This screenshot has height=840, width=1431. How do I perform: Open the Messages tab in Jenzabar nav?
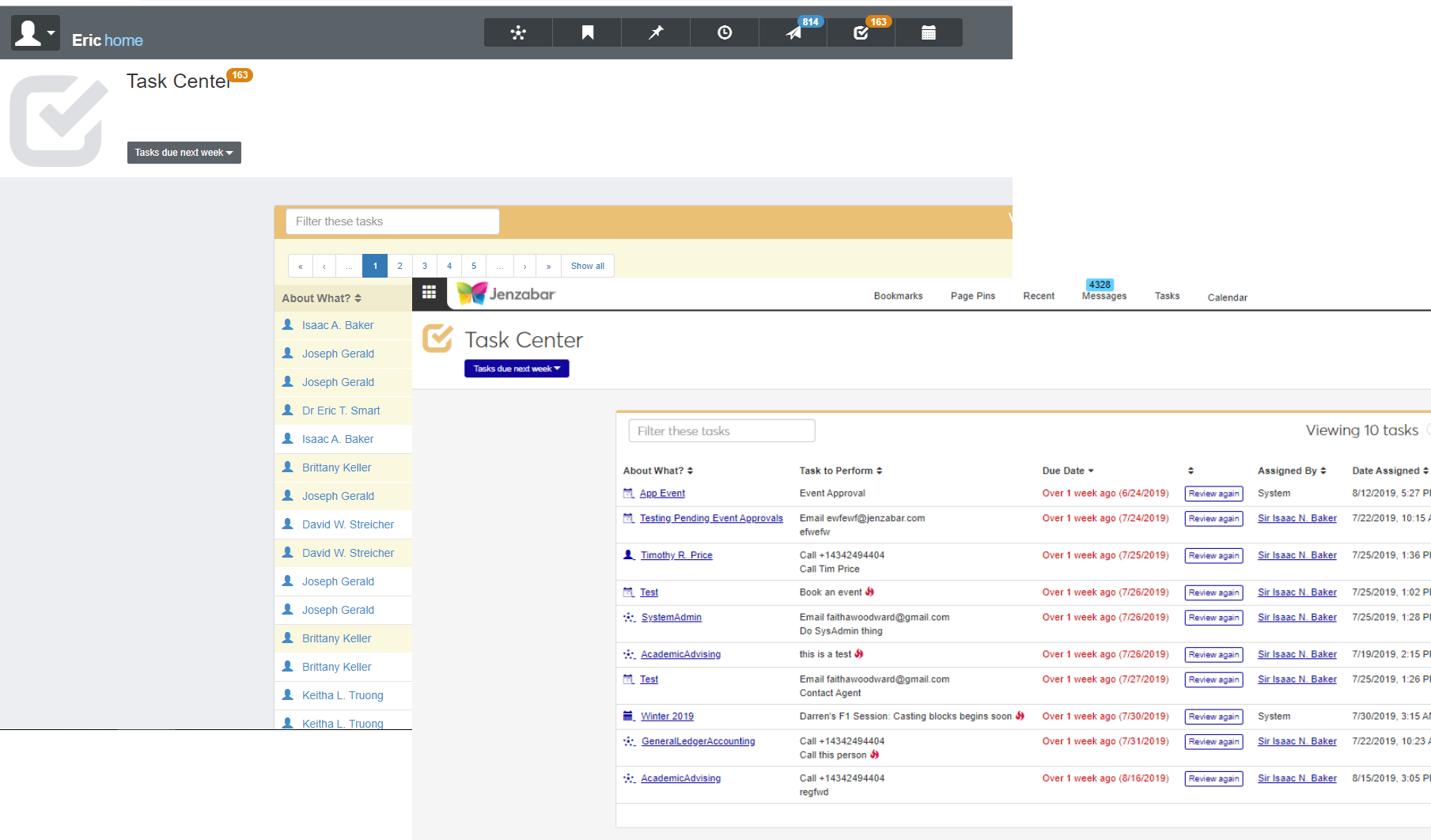pyautogui.click(x=1104, y=296)
